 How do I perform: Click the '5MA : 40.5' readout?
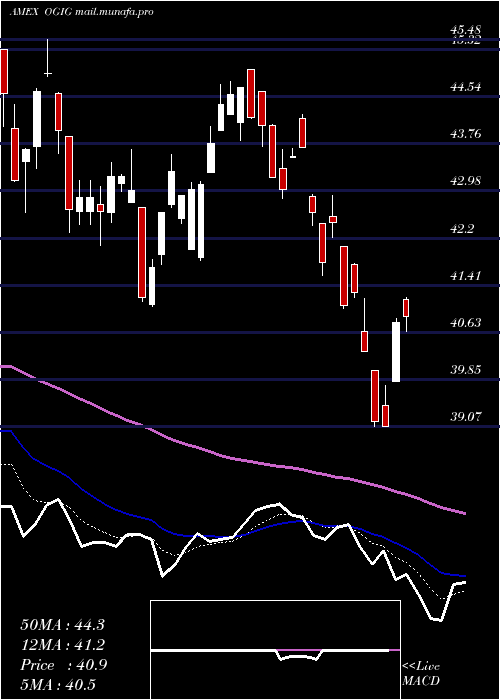click(x=58, y=685)
